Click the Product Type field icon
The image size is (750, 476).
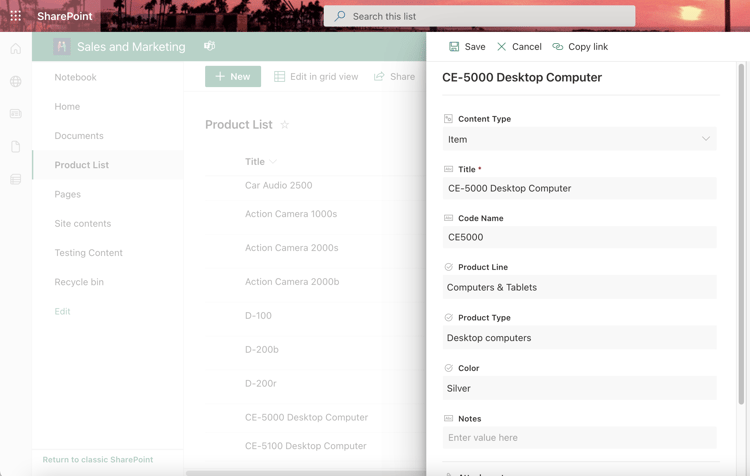(448, 317)
